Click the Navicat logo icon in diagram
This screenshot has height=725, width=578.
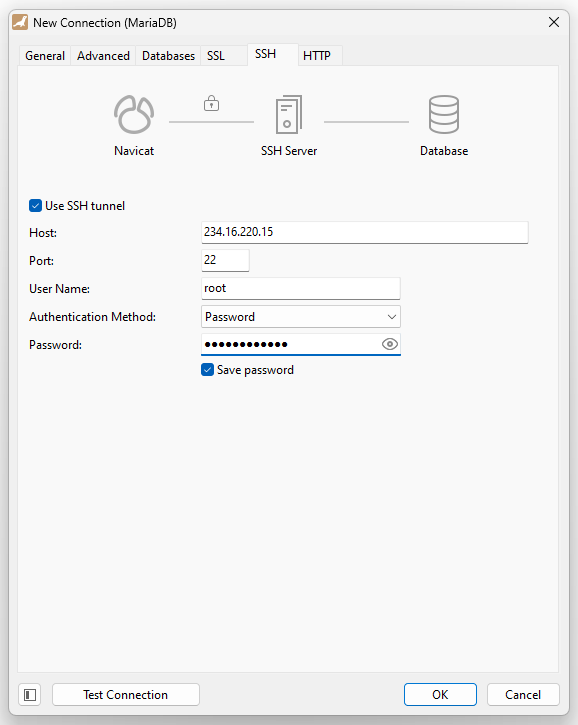134,114
